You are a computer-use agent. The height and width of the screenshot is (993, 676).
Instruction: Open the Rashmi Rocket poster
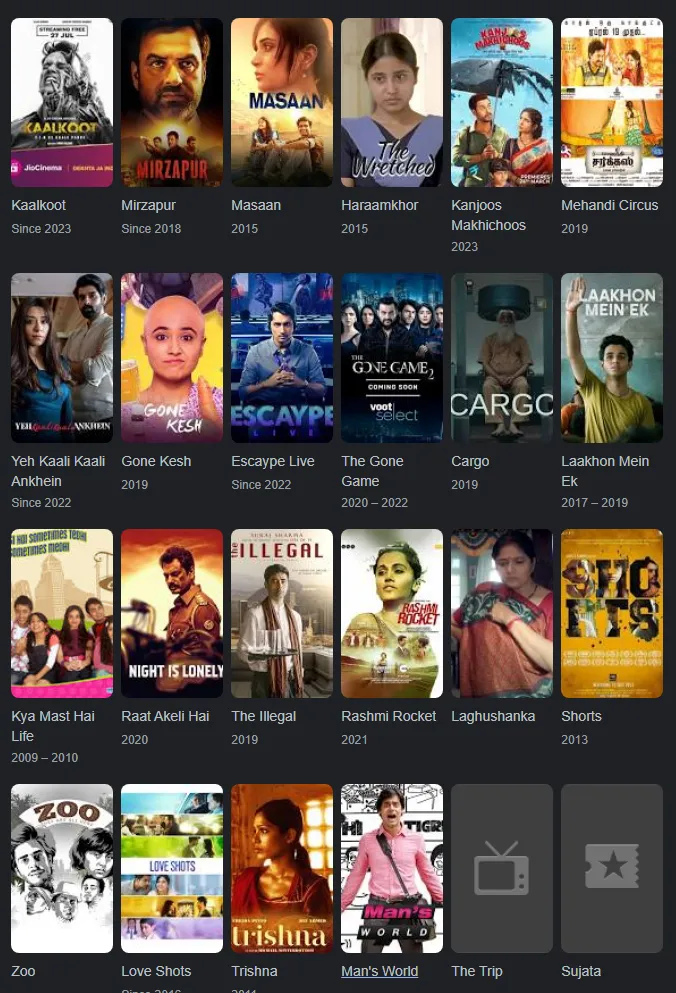392,613
